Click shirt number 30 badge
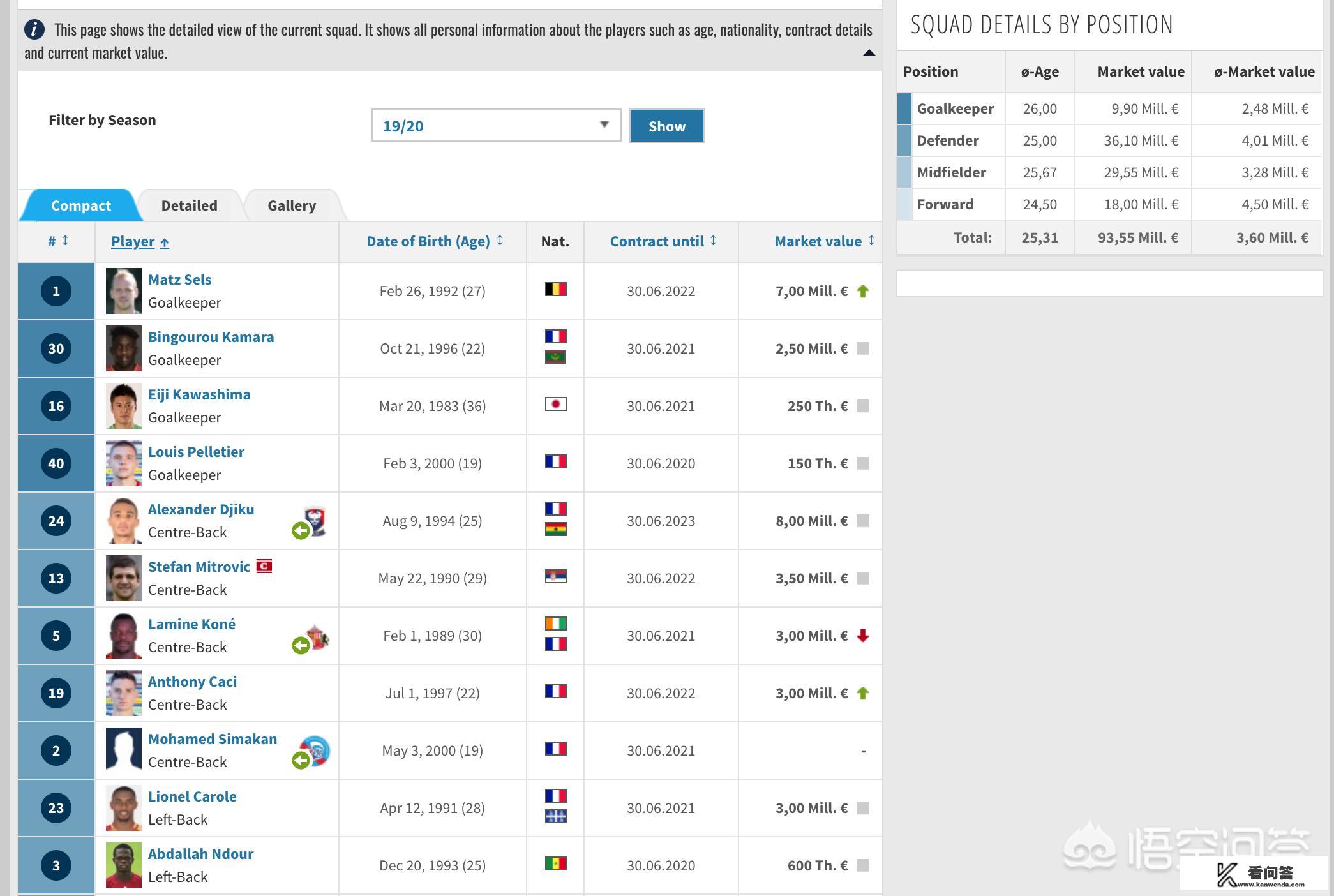This screenshot has width=1334, height=896. (56, 348)
